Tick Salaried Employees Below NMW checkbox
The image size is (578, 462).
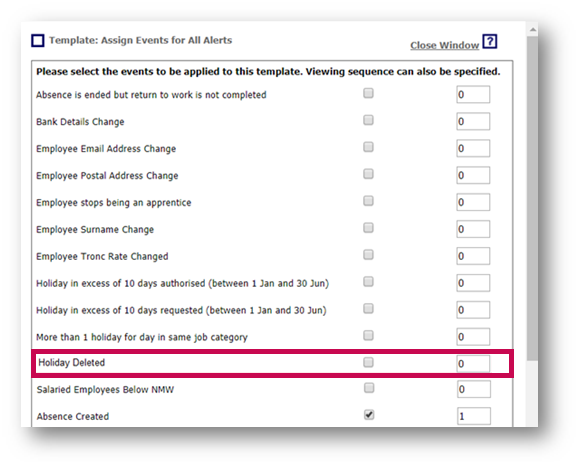coord(369,388)
